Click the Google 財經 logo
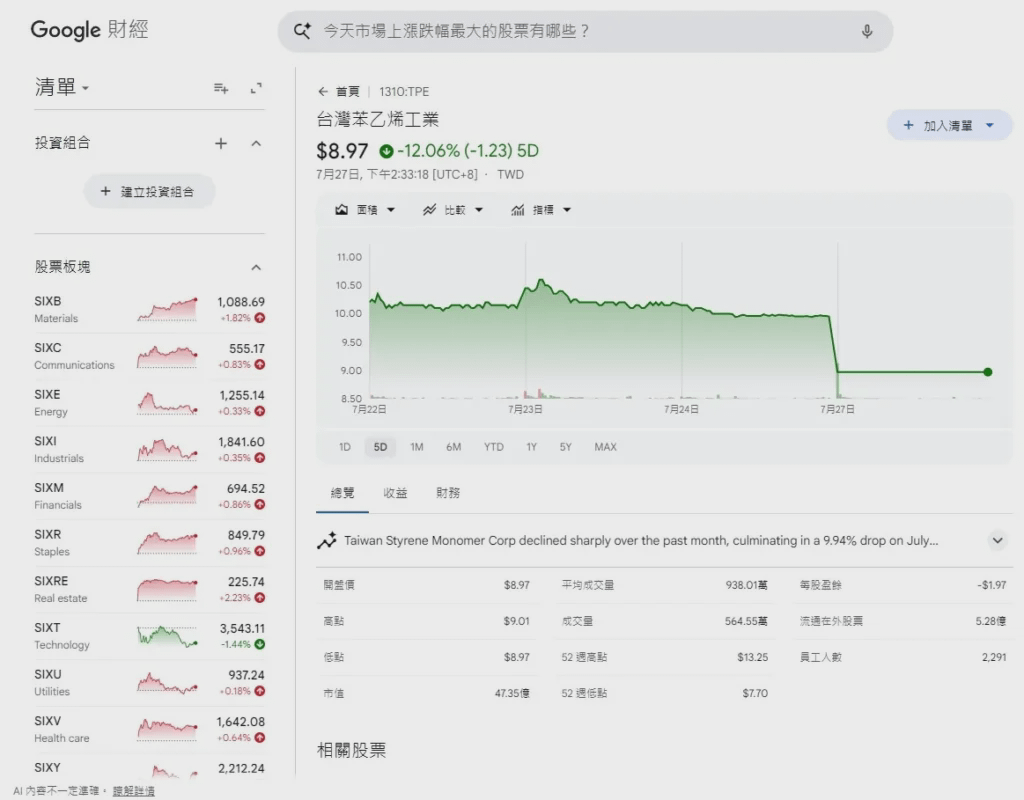Image resolution: width=1024 pixels, height=800 pixels. click(89, 29)
